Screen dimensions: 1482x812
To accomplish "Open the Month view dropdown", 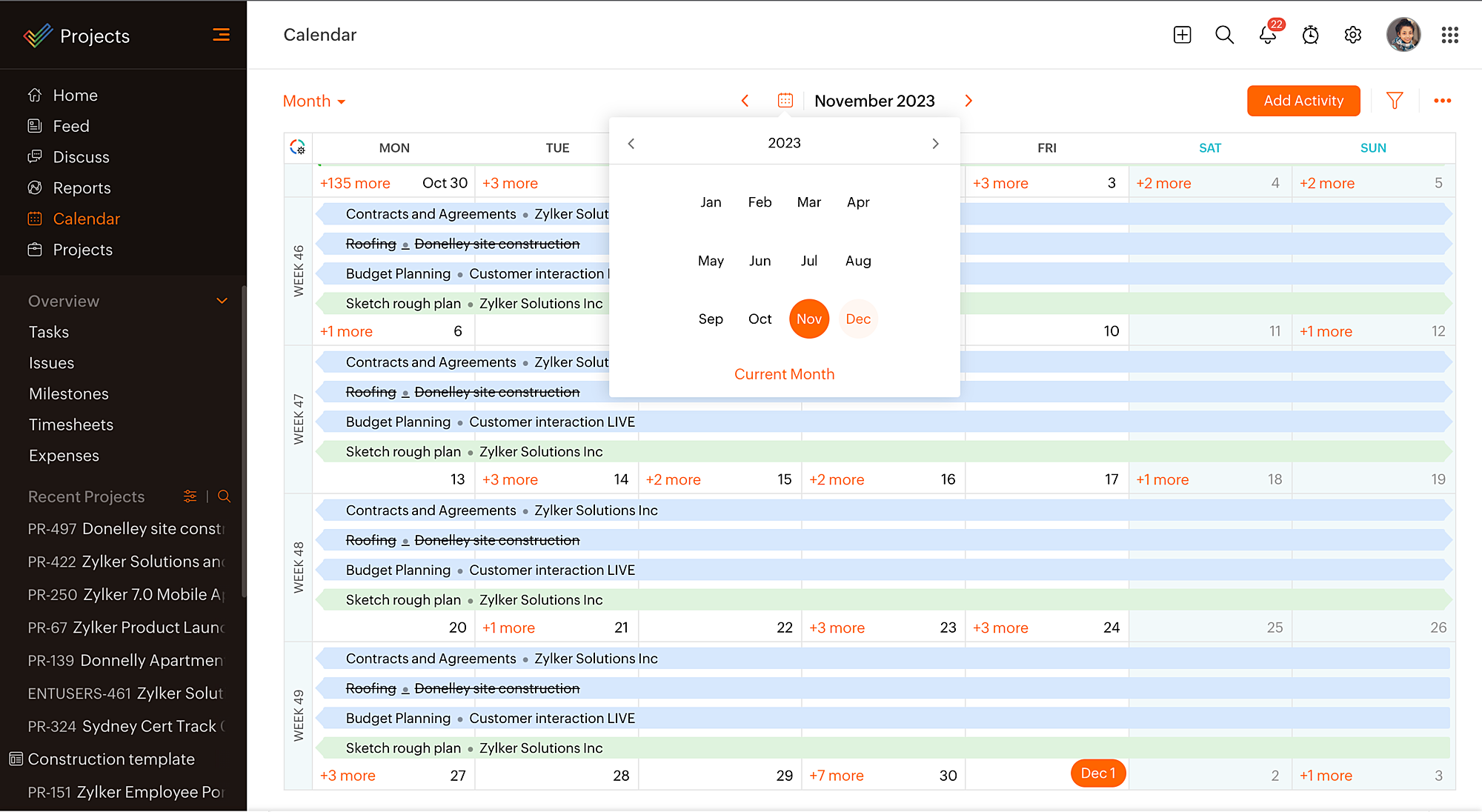I will [x=313, y=101].
